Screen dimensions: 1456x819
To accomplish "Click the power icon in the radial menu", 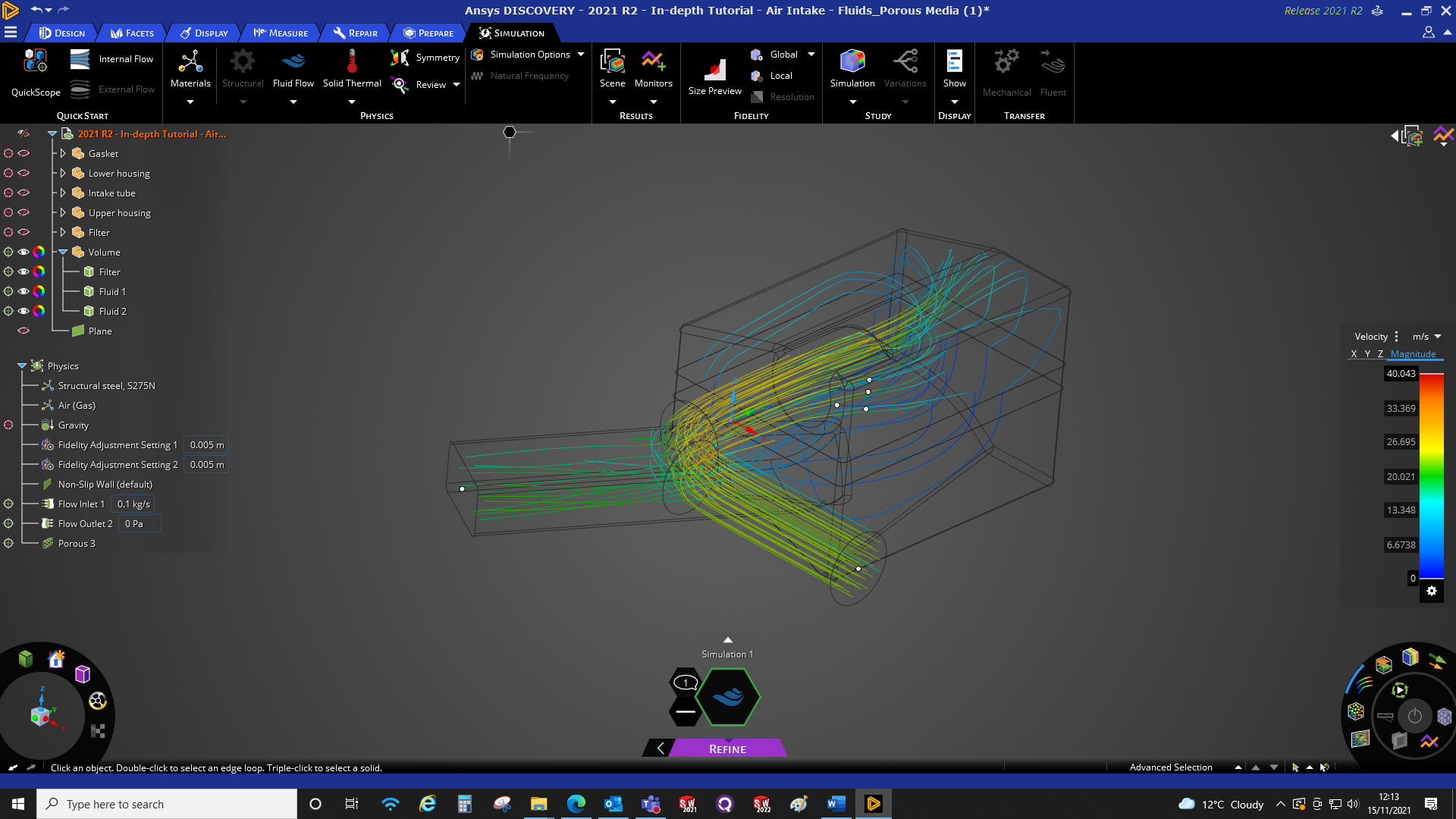I will click(x=1415, y=716).
